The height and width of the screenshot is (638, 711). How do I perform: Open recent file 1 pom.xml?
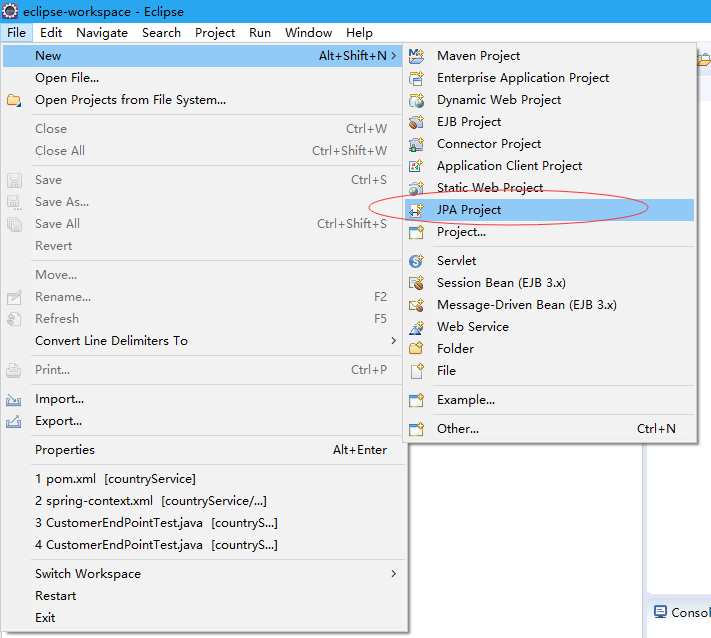tap(202, 479)
